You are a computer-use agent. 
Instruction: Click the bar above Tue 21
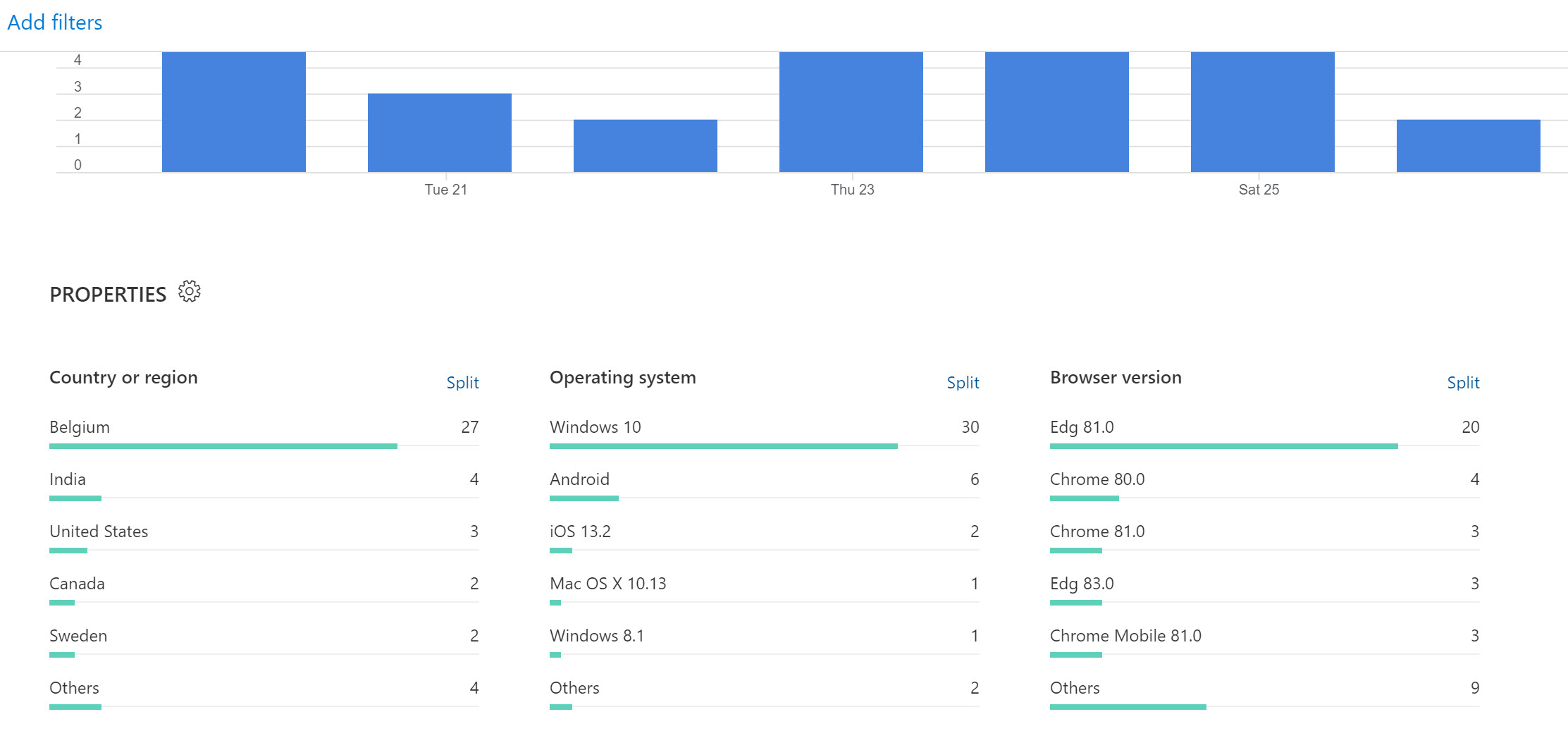(439, 130)
